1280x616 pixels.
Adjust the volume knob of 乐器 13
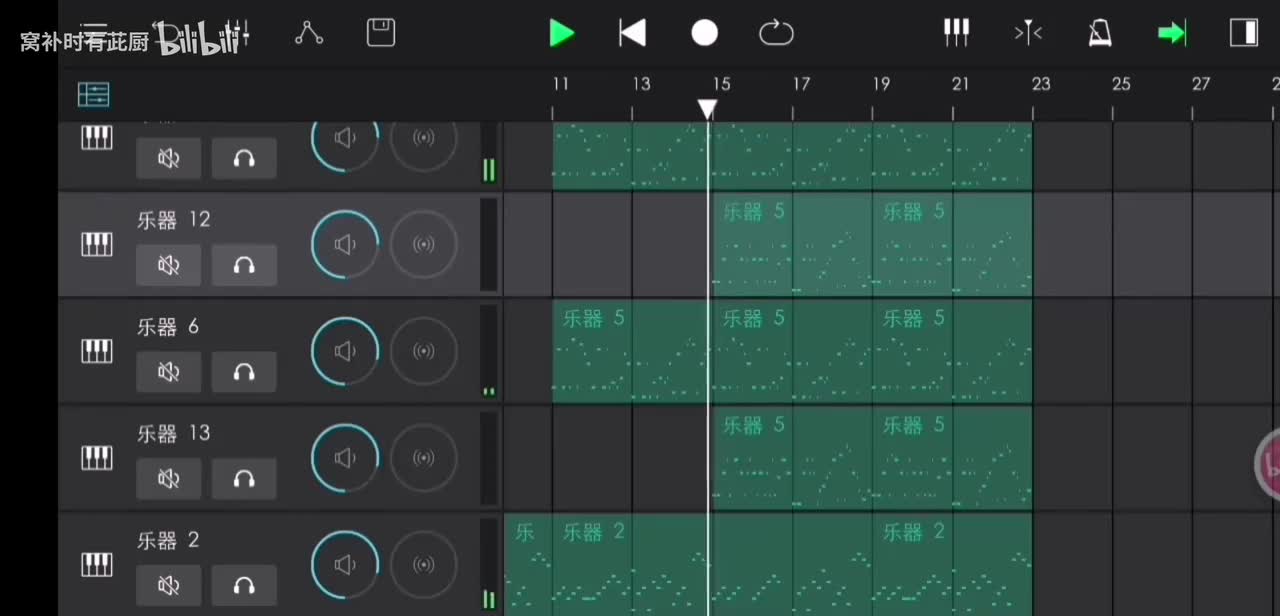tap(345, 458)
